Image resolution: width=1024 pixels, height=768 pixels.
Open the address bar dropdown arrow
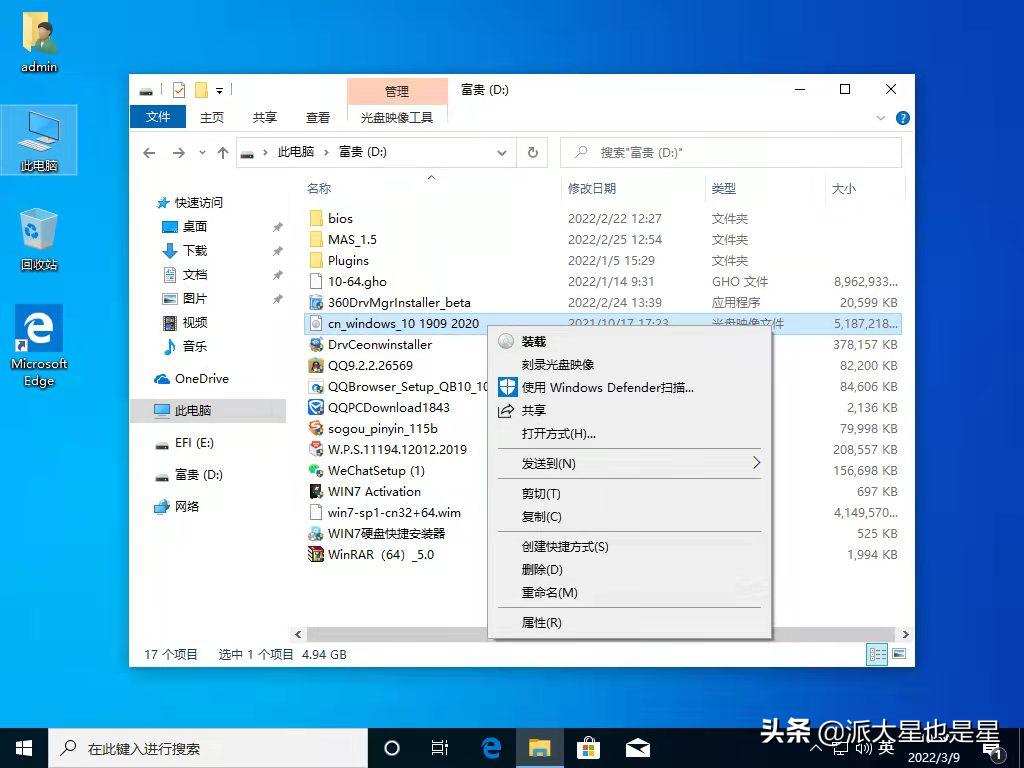(502, 152)
